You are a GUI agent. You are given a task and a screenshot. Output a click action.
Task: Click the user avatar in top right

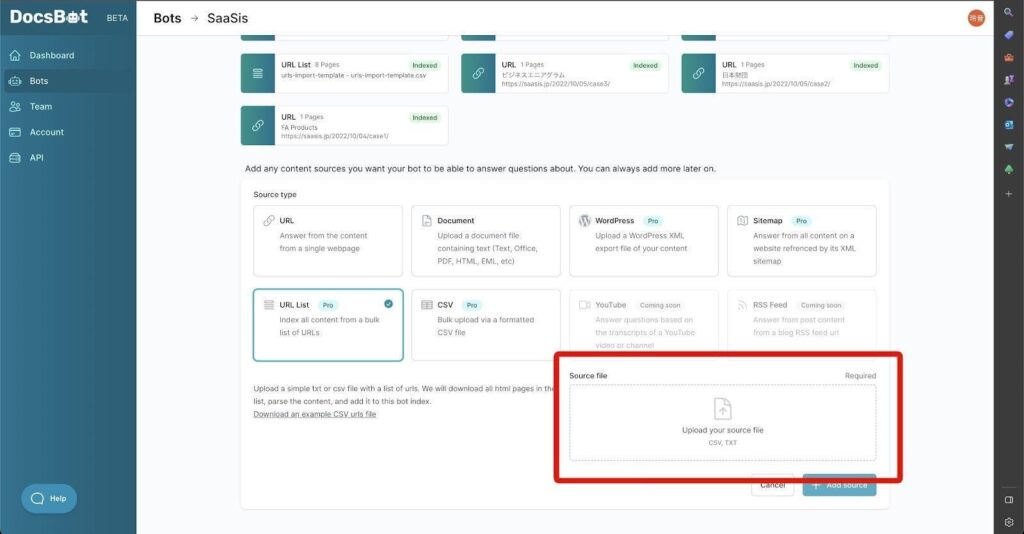tap(975, 17)
